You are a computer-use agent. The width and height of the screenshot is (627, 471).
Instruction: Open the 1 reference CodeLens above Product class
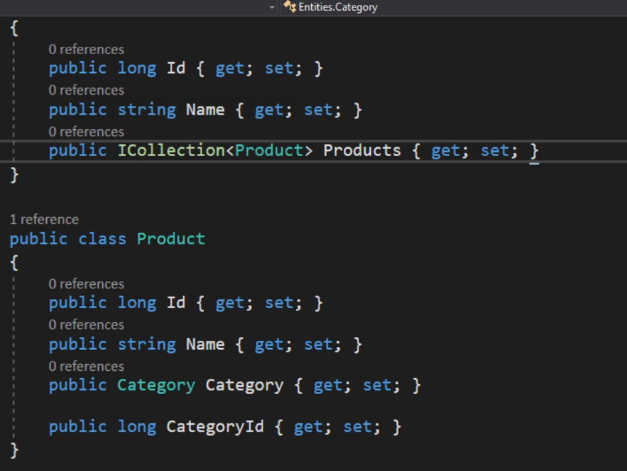point(44,219)
